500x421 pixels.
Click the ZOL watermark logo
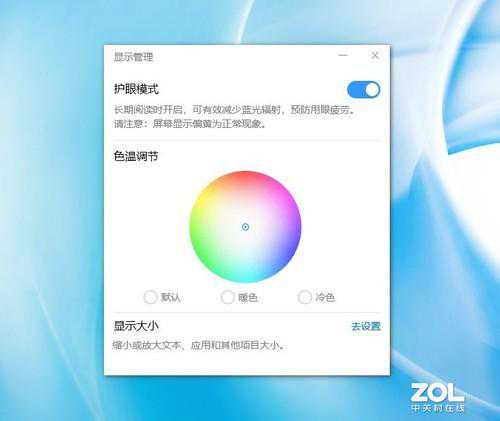[437, 398]
